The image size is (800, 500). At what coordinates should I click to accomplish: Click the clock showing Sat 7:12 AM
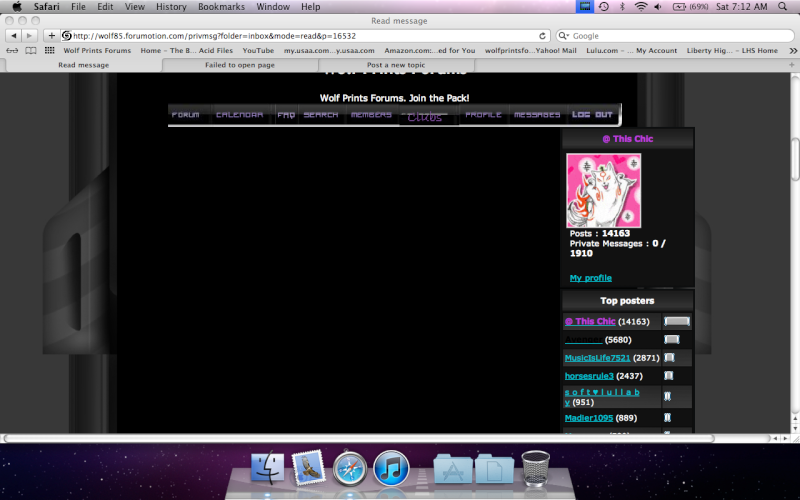click(x=741, y=7)
